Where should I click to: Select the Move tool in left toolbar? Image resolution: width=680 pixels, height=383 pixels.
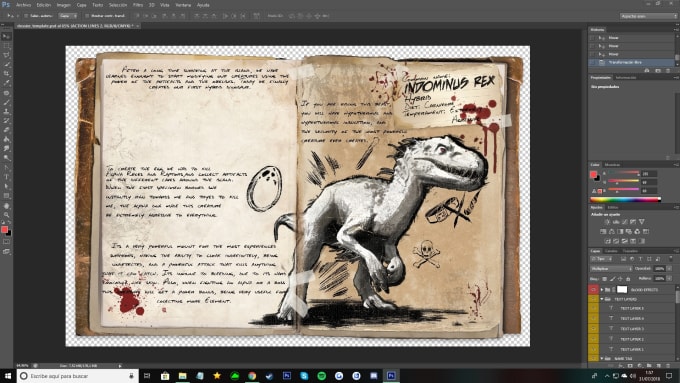click(6, 36)
